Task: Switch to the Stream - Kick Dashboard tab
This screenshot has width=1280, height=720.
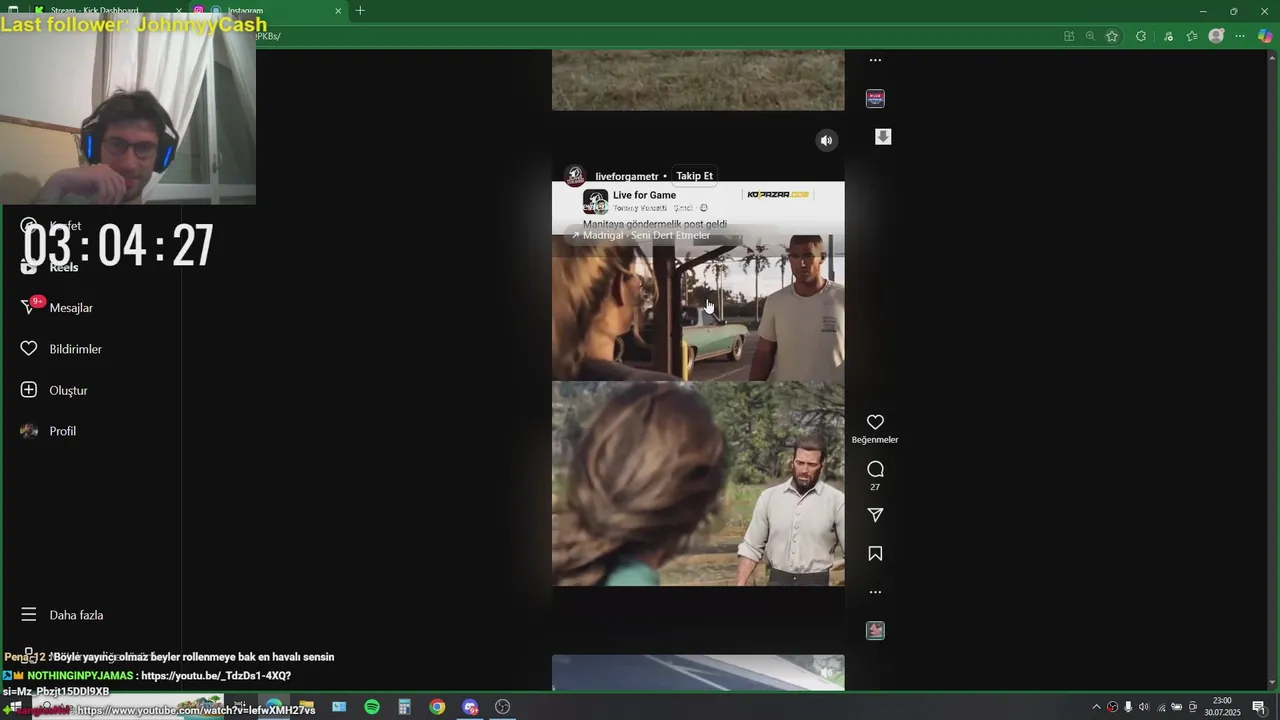Action: [x=95, y=11]
